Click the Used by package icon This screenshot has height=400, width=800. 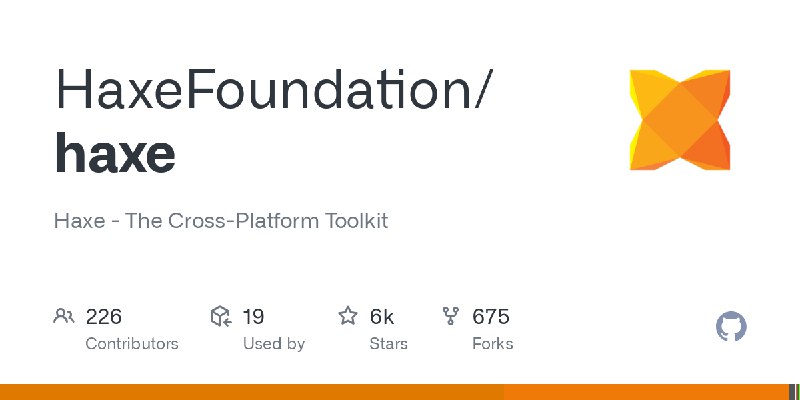221,316
